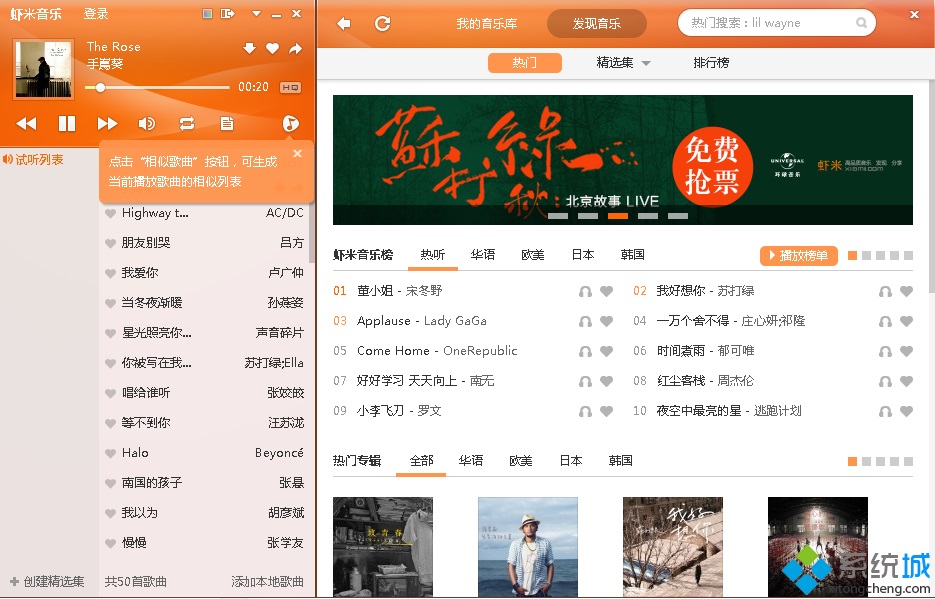The width and height of the screenshot is (935, 599).
Task: Listen to 我好想你 with headphone icon
Action: [886, 291]
